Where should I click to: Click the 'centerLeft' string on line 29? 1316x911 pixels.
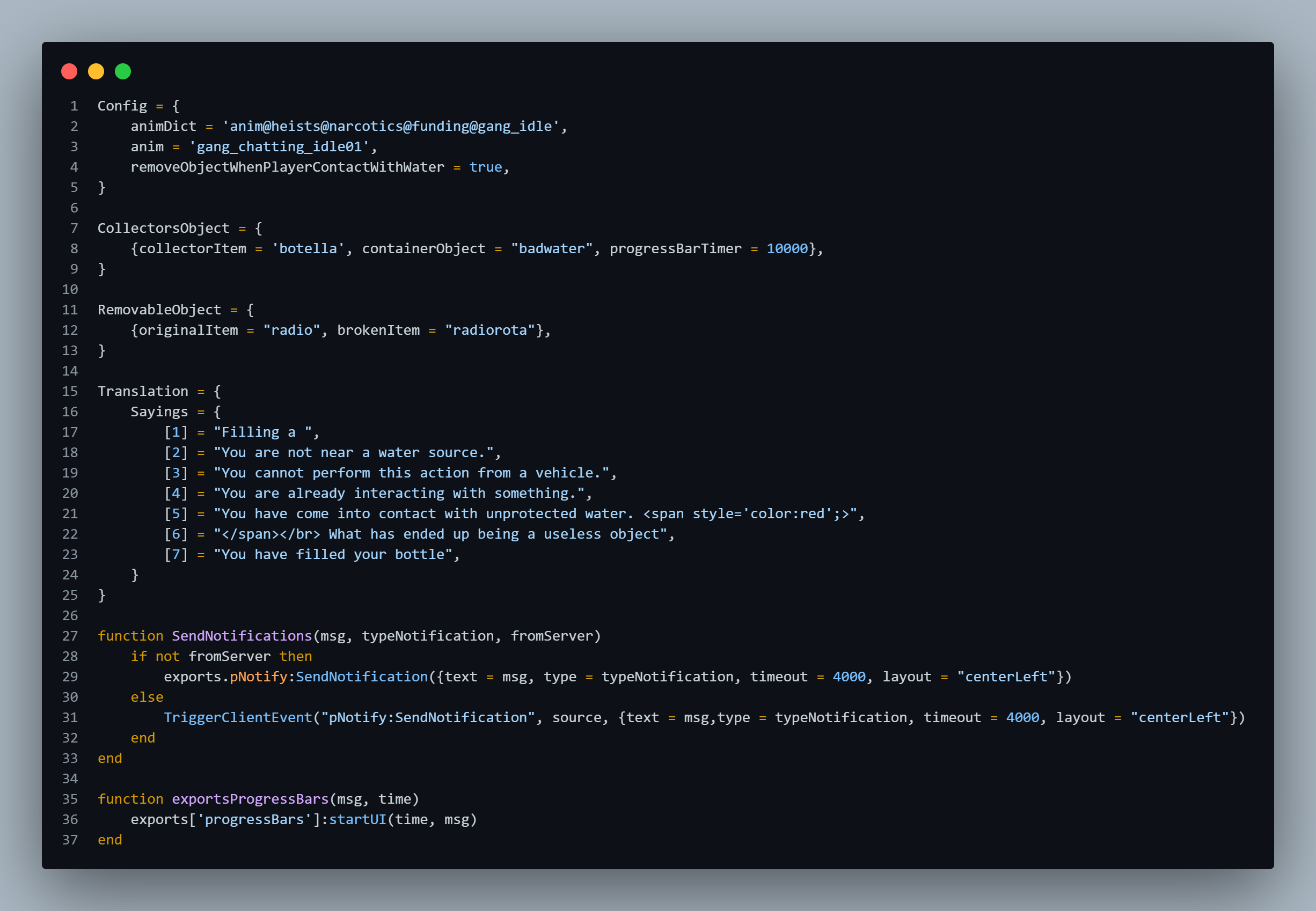[1006, 677]
